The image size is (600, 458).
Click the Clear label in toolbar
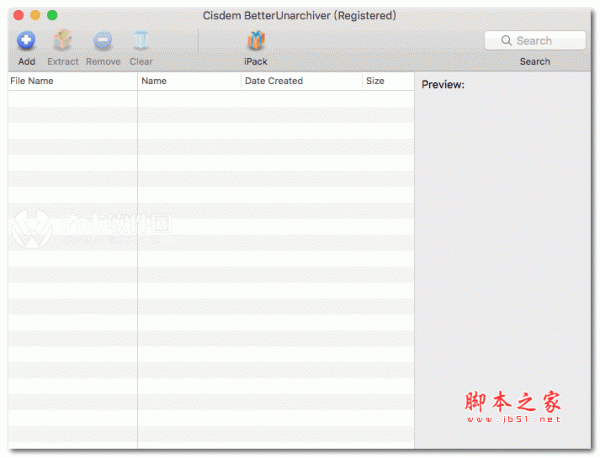[x=141, y=62]
